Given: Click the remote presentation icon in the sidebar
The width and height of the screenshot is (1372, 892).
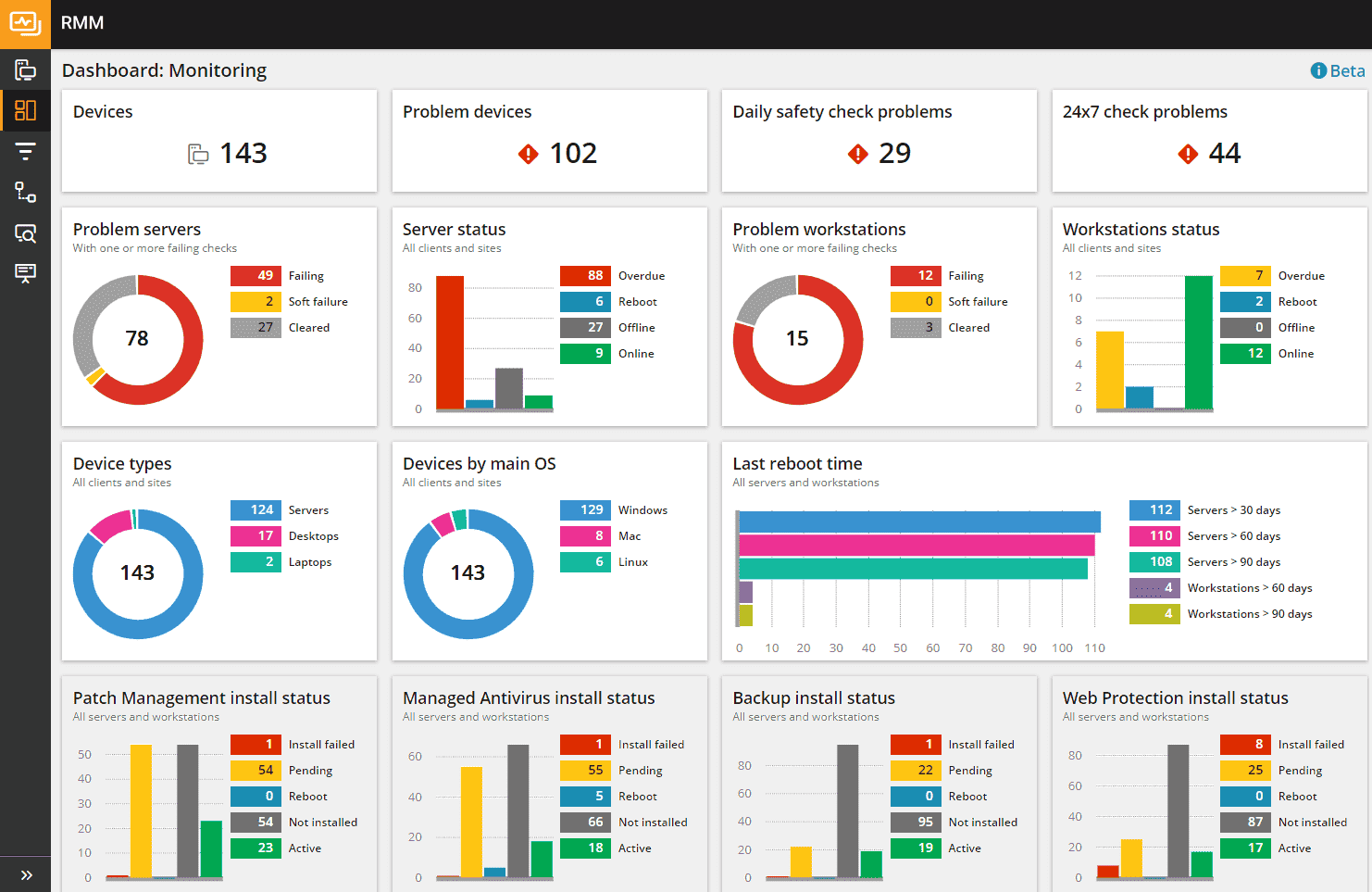Looking at the screenshot, I should pos(25,273).
